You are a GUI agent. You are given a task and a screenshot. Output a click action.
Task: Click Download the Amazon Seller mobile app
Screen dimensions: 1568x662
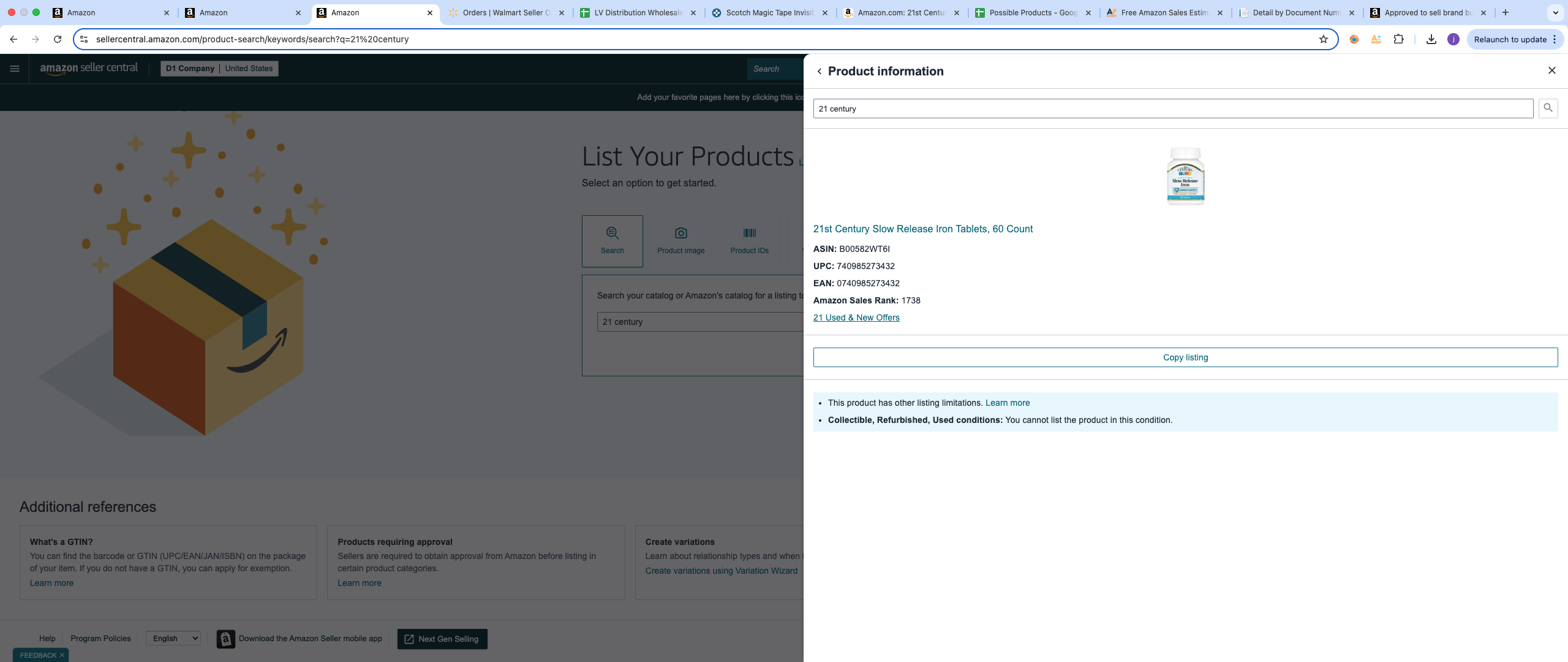point(310,638)
